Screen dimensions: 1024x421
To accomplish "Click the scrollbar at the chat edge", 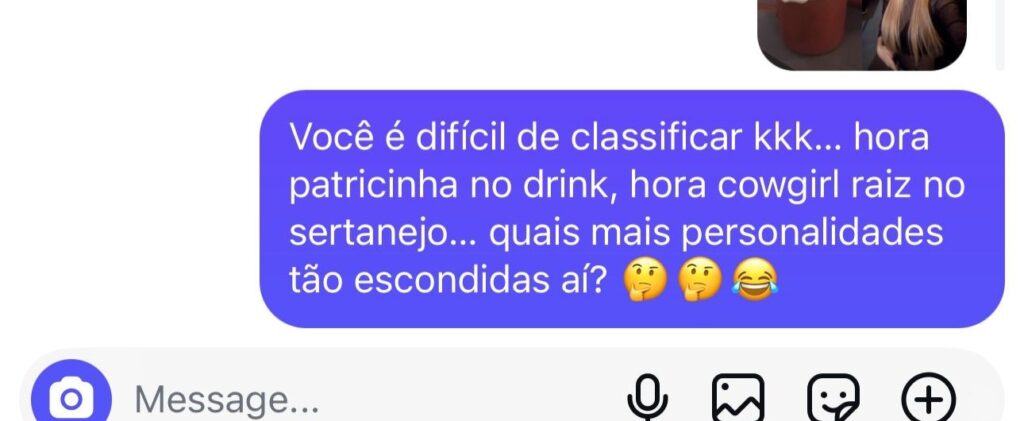I will pyautogui.click(x=999, y=35).
